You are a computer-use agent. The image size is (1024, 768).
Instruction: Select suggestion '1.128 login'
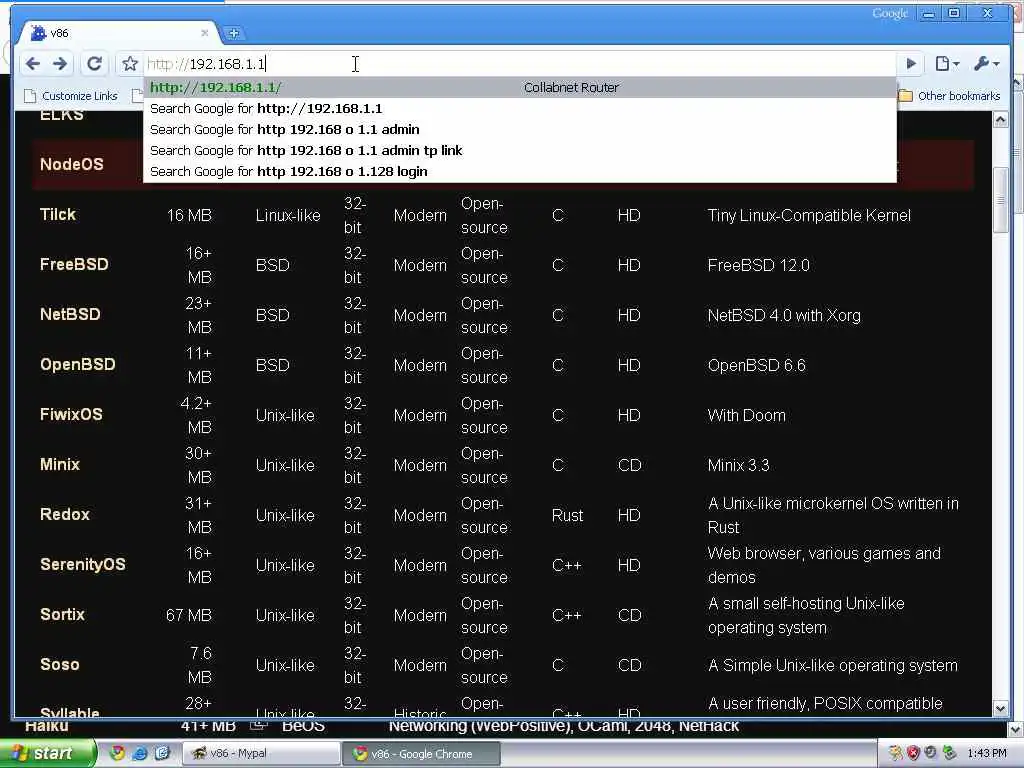click(519, 171)
